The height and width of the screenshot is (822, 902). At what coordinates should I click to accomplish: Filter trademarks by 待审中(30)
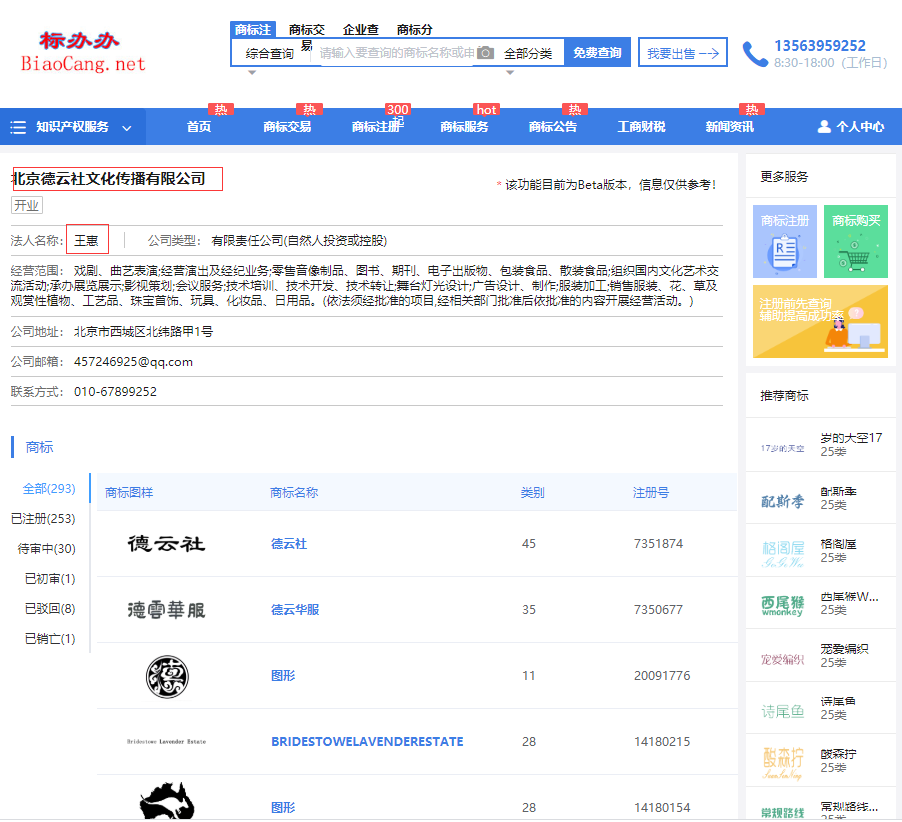pyautogui.click(x=47, y=548)
